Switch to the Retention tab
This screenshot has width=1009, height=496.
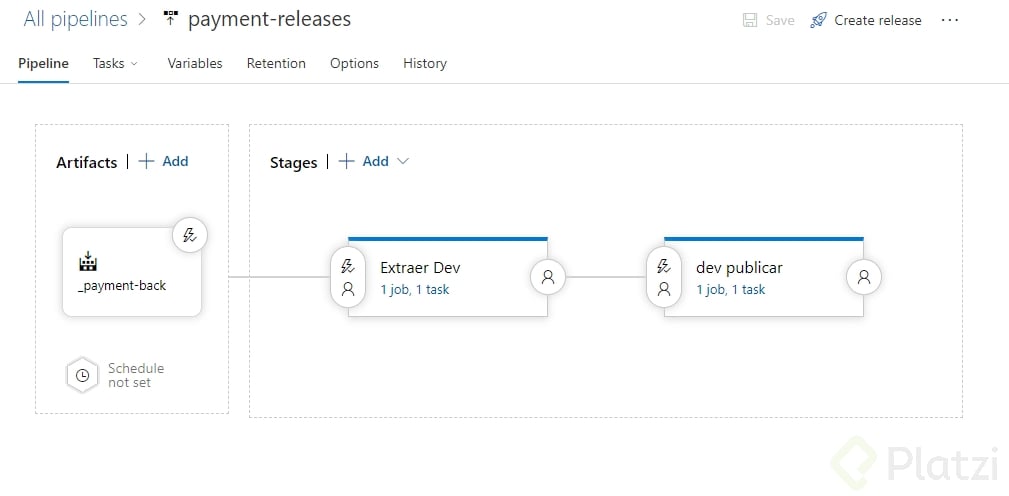pos(276,63)
